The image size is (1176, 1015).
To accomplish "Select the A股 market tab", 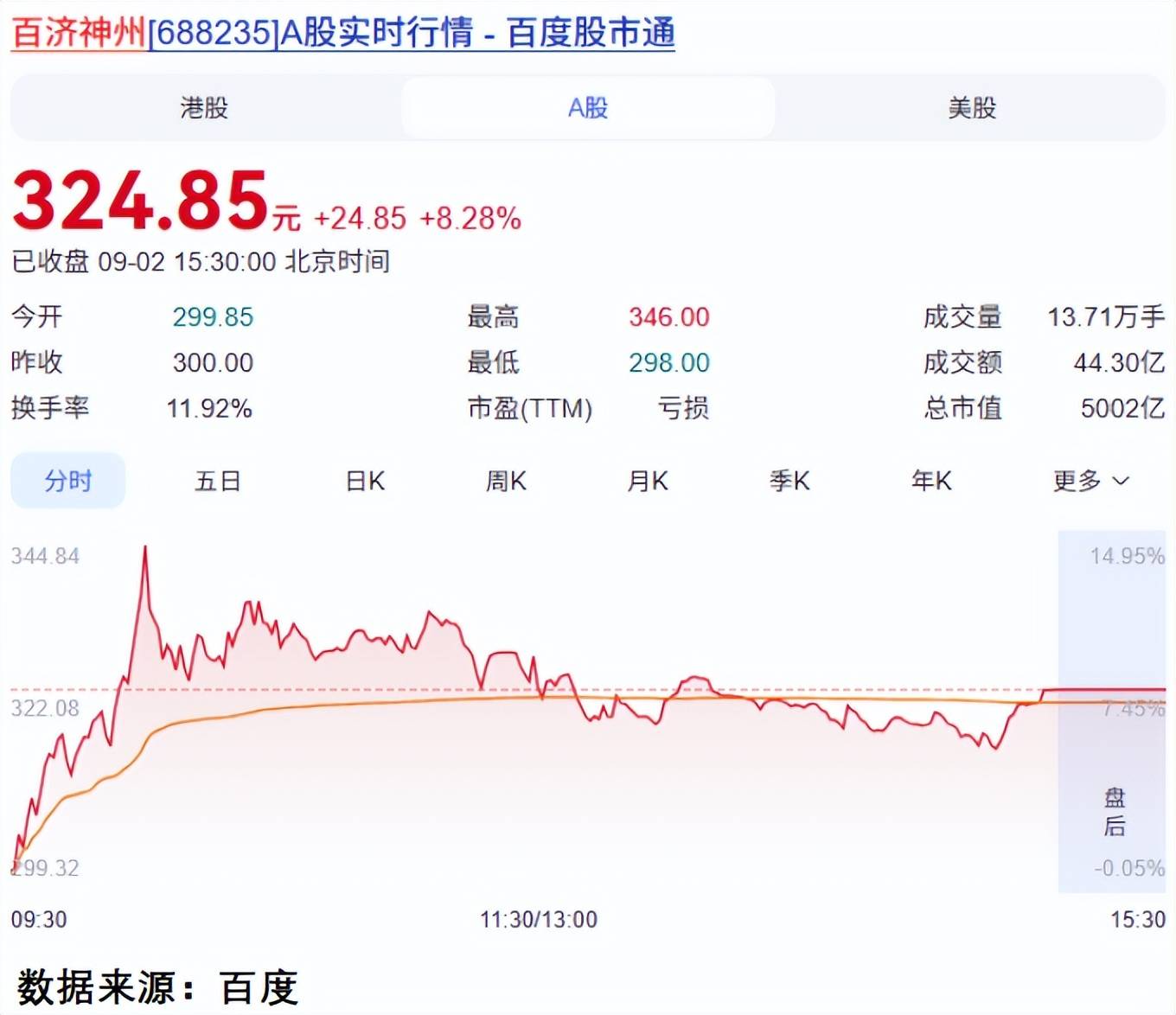I will tap(587, 107).
